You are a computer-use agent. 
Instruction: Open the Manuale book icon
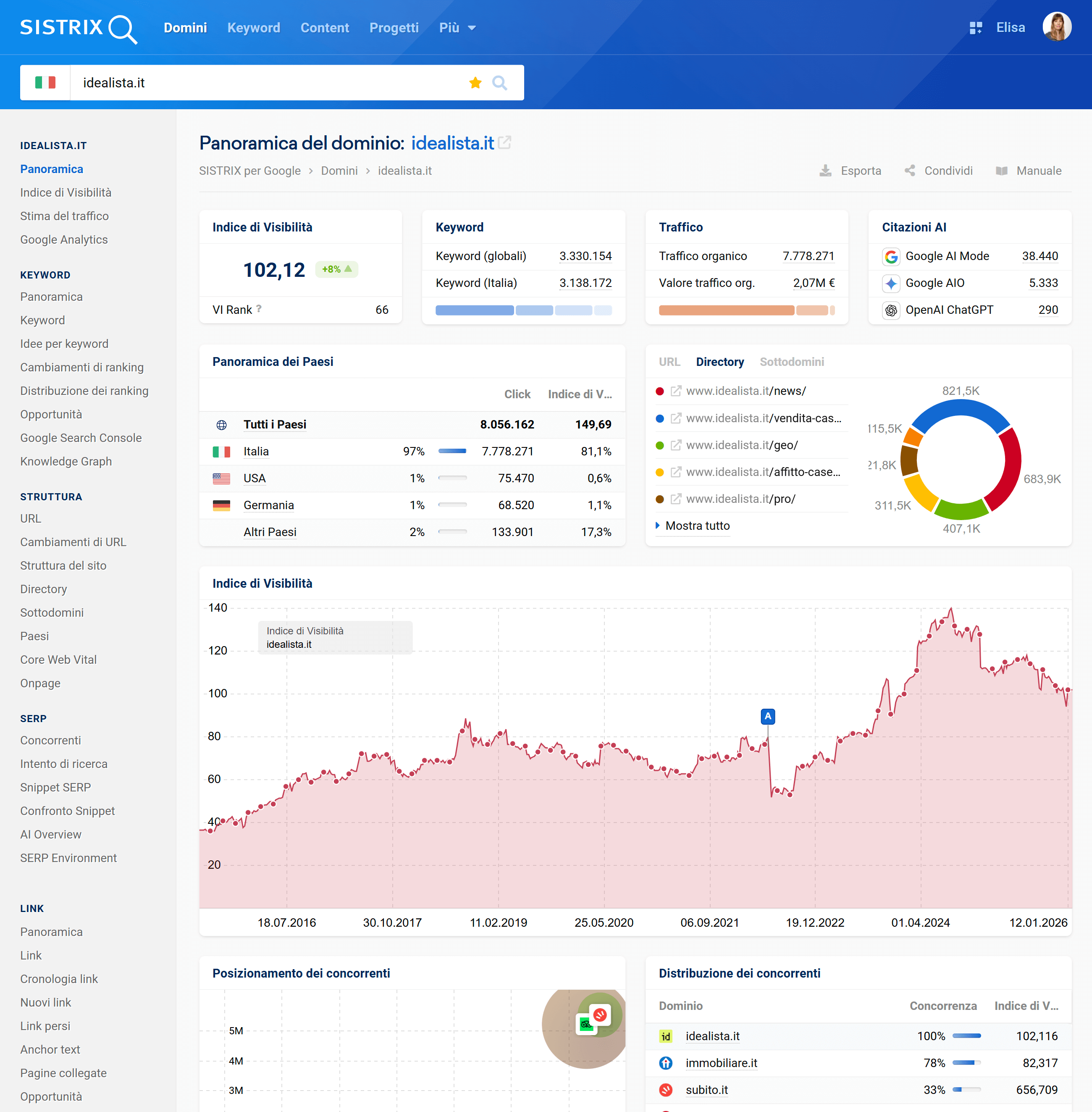tap(1001, 171)
